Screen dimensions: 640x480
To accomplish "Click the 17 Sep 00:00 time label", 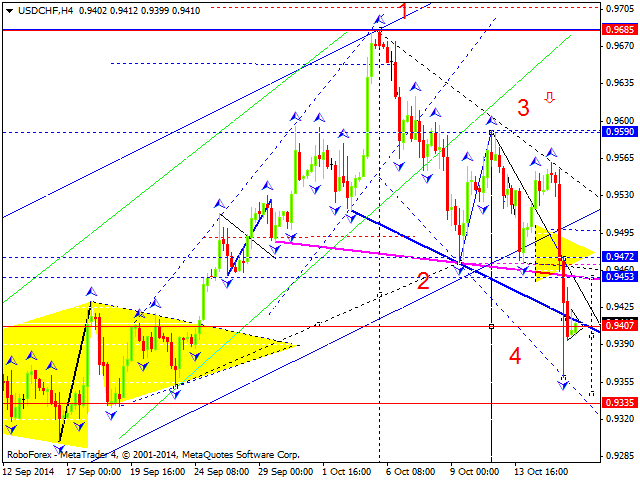I will point(94,472).
